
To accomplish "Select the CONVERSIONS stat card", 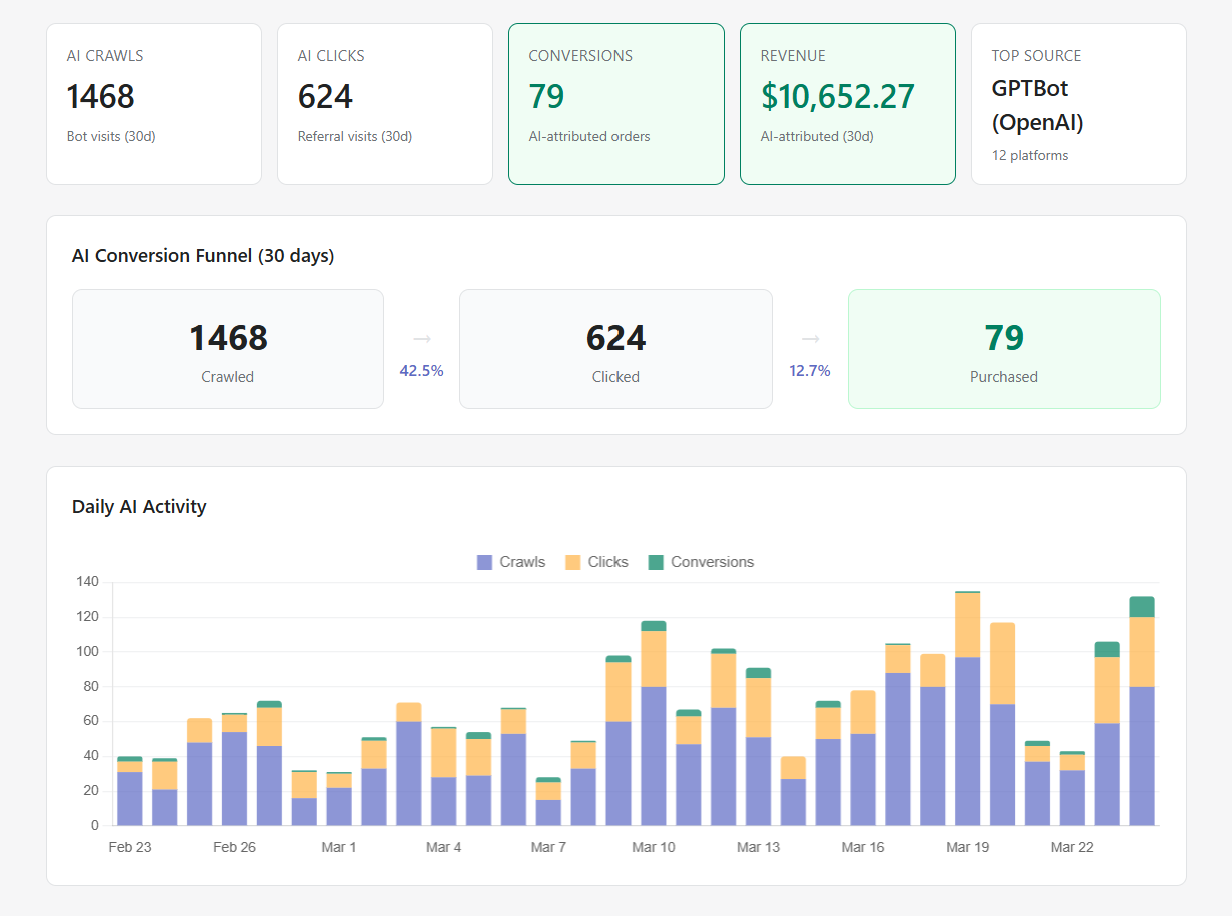I will [616, 103].
